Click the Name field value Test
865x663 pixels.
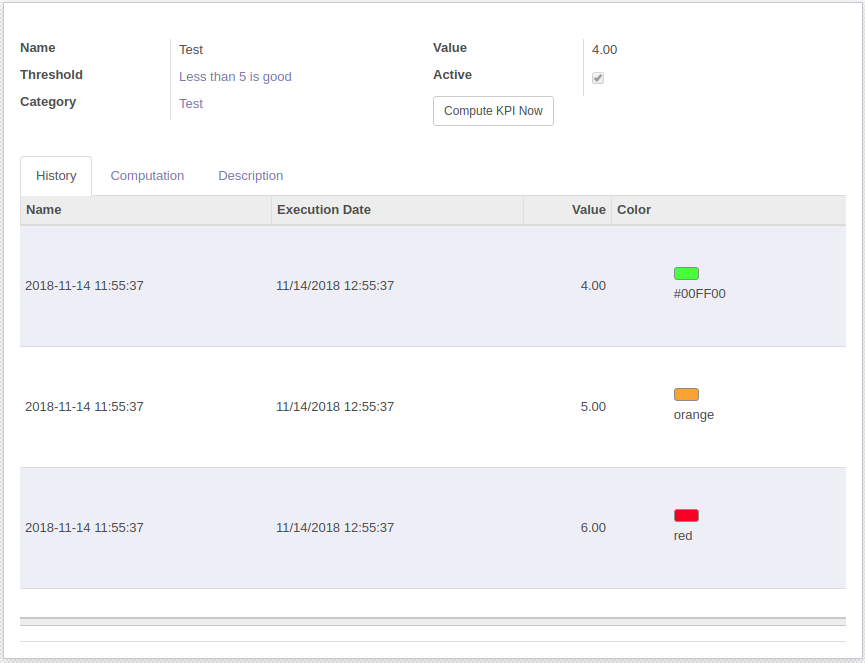(191, 50)
